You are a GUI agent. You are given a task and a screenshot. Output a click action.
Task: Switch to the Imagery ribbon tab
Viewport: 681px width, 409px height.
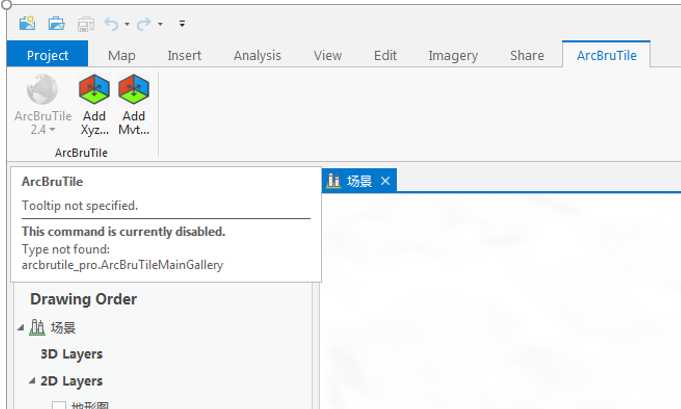pyautogui.click(x=453, y=55)
